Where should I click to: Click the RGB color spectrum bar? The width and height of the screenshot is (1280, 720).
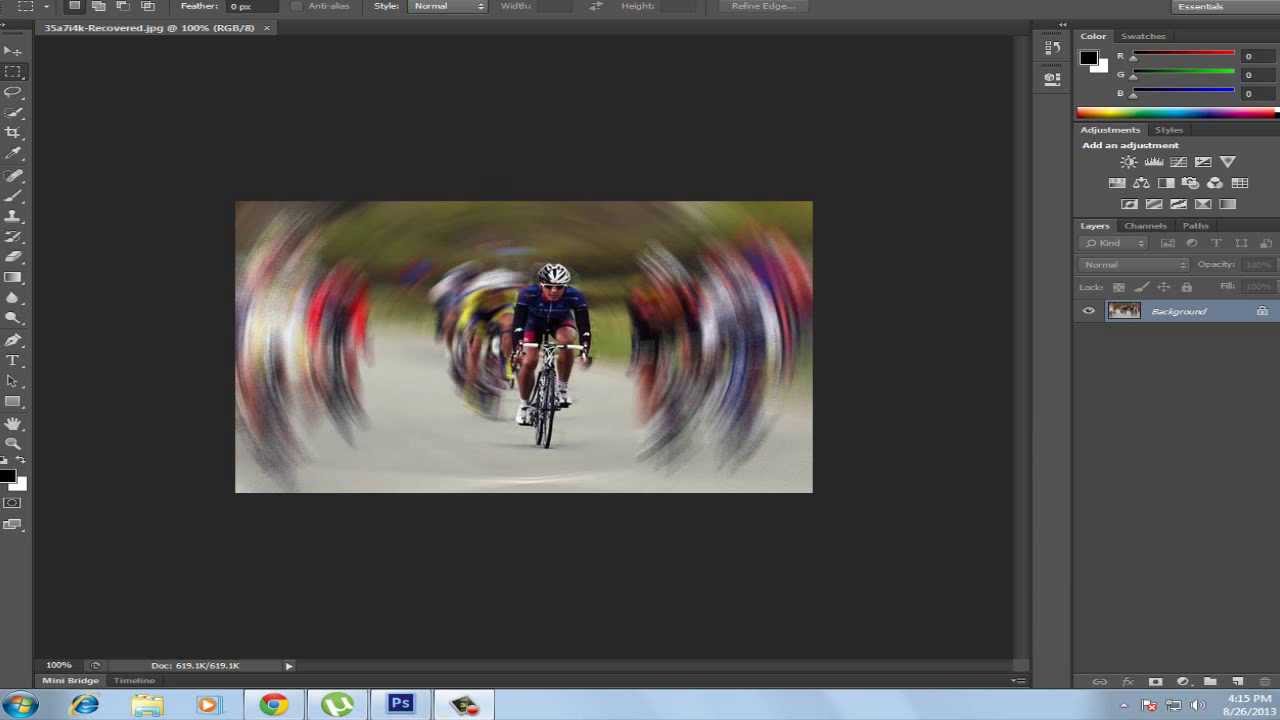pyautogui.click(x=1176, y=113)
